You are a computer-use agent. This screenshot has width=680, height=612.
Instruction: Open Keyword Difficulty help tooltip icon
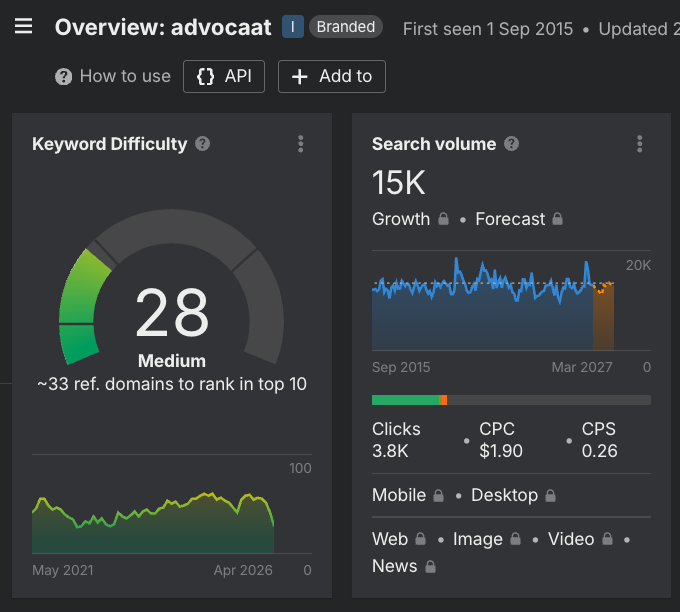click(x=203, y=144)
